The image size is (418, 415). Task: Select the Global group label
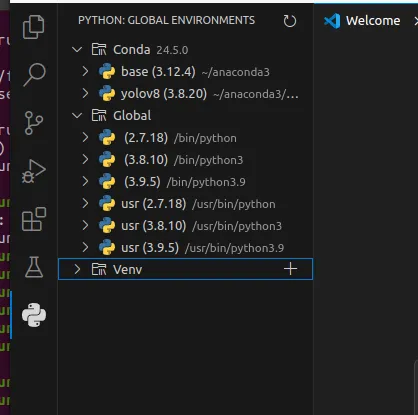coord(132,116)
